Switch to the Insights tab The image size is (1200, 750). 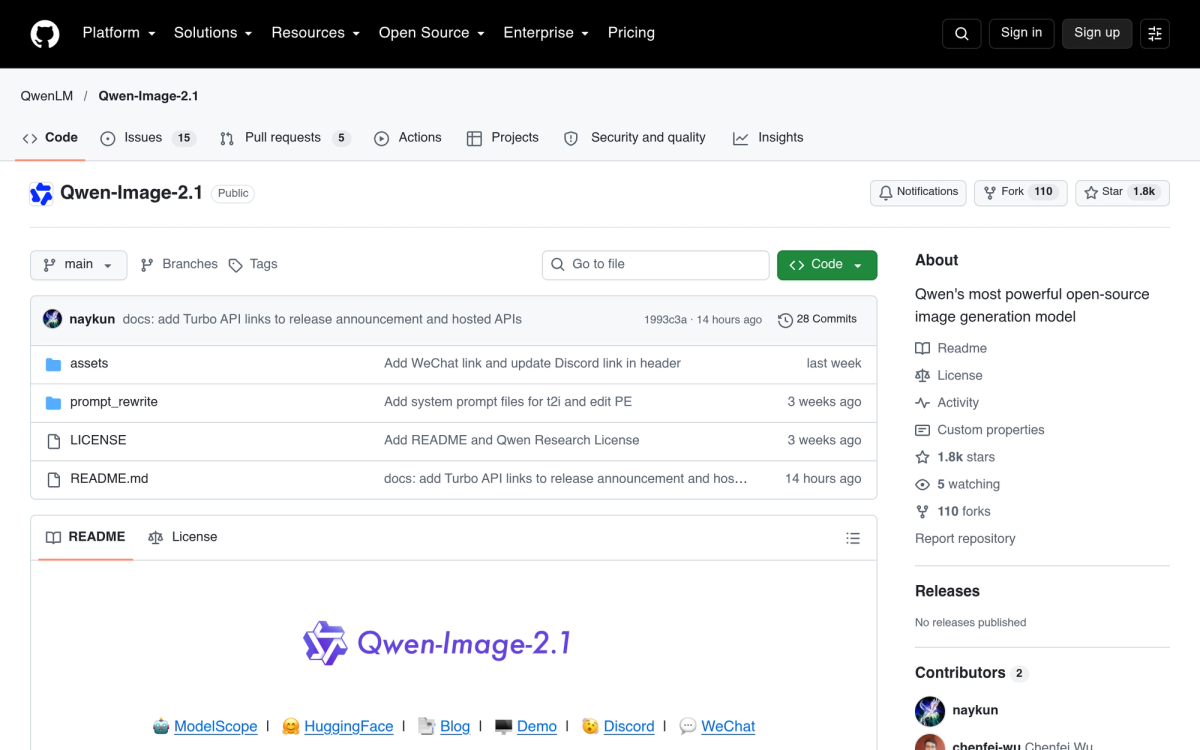pyautogui.click(x=768, y=138)
